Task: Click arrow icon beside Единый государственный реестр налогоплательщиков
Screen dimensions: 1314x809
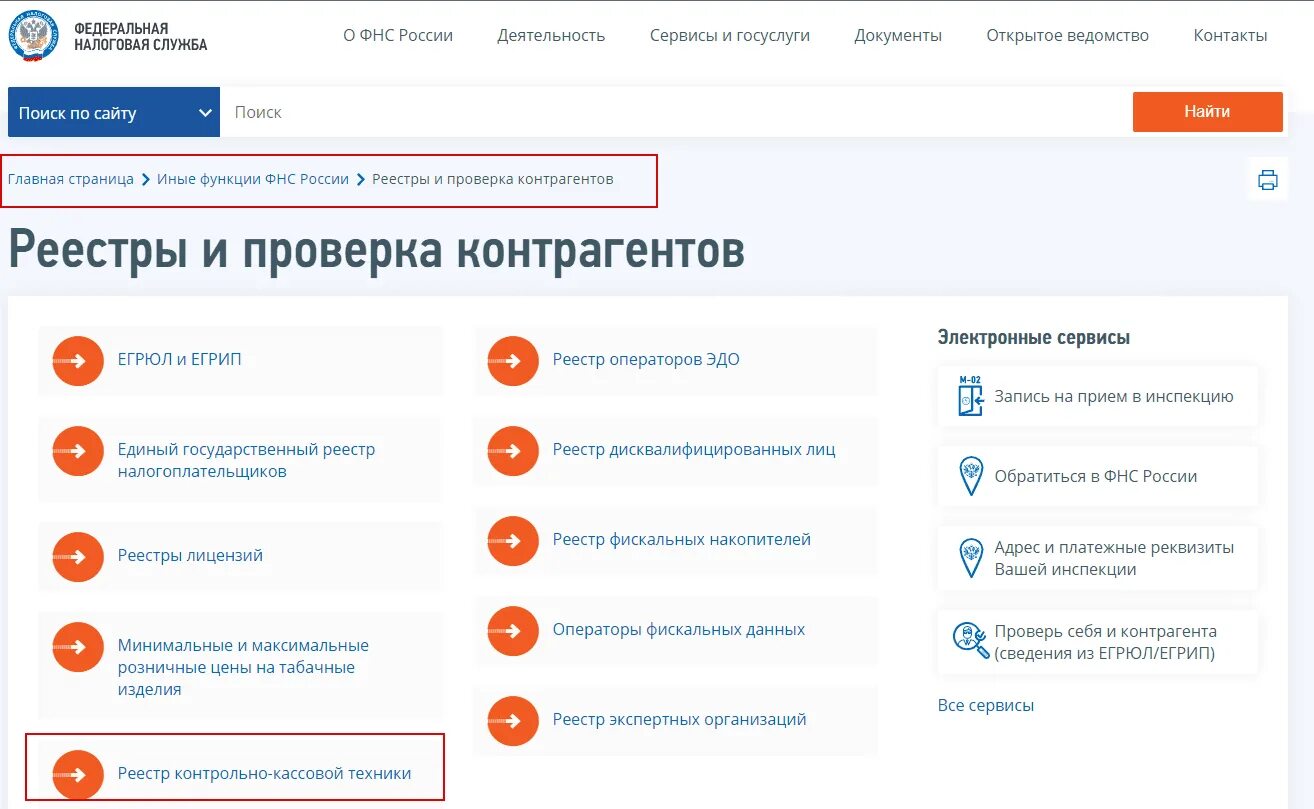Action: click(x=78, y=451)
